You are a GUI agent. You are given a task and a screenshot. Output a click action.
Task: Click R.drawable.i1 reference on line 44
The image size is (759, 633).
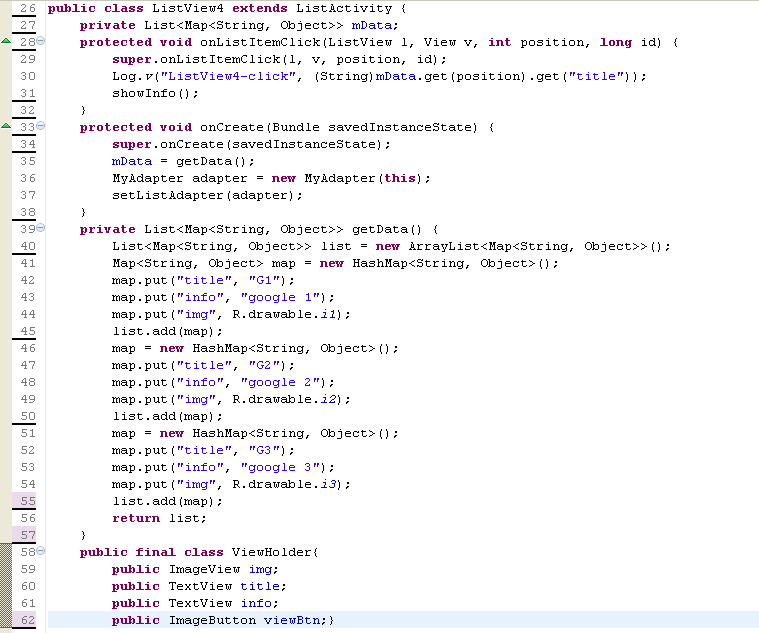[x=284, y=314]
